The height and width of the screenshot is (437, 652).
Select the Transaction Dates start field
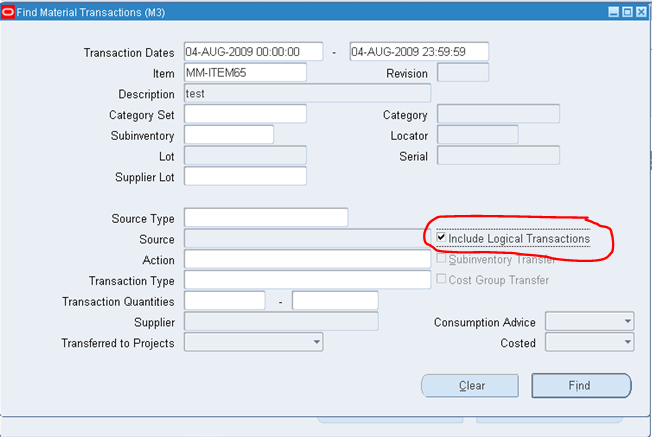pyautogui.click(x=254, y=52)
